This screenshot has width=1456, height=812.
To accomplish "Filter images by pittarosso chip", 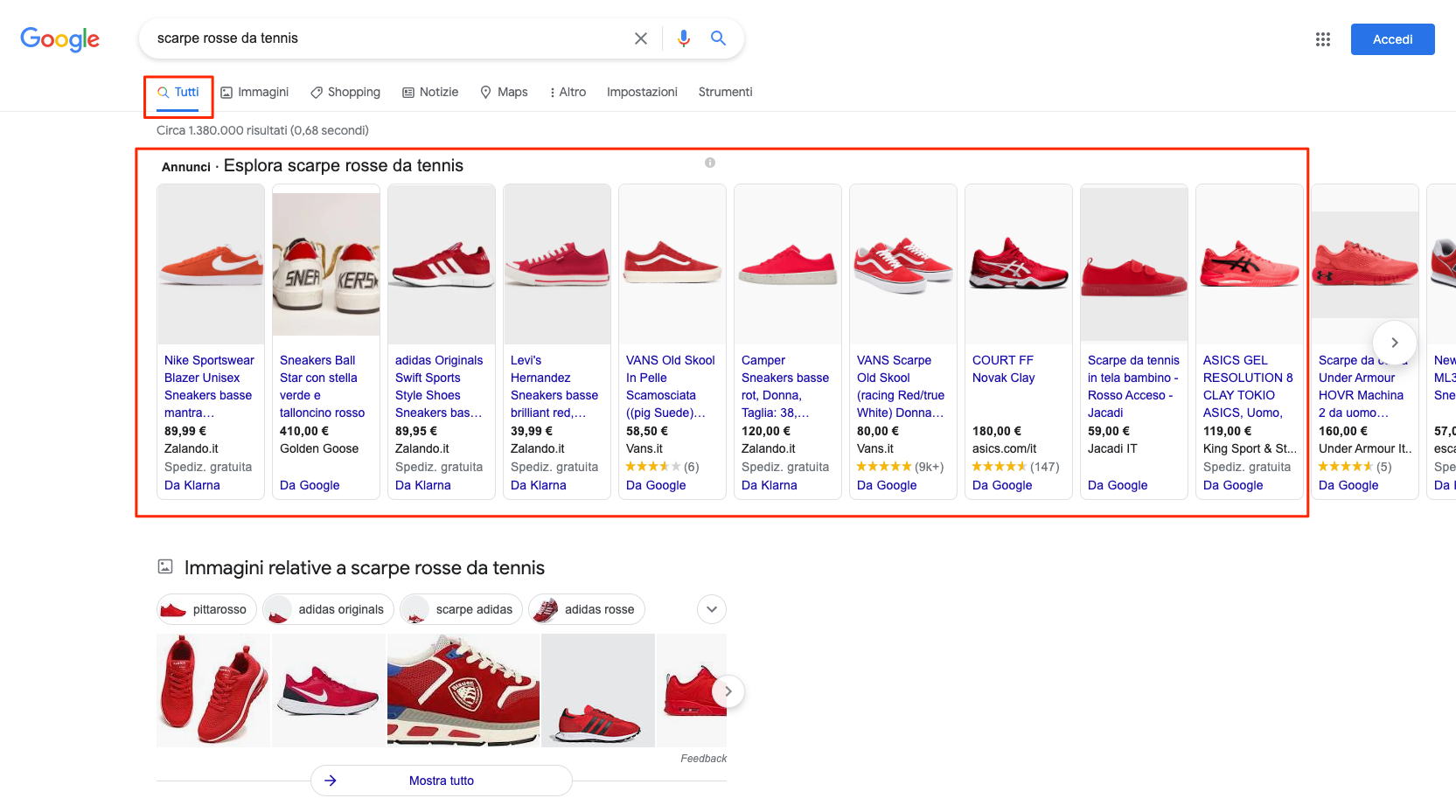I will 206,609.
